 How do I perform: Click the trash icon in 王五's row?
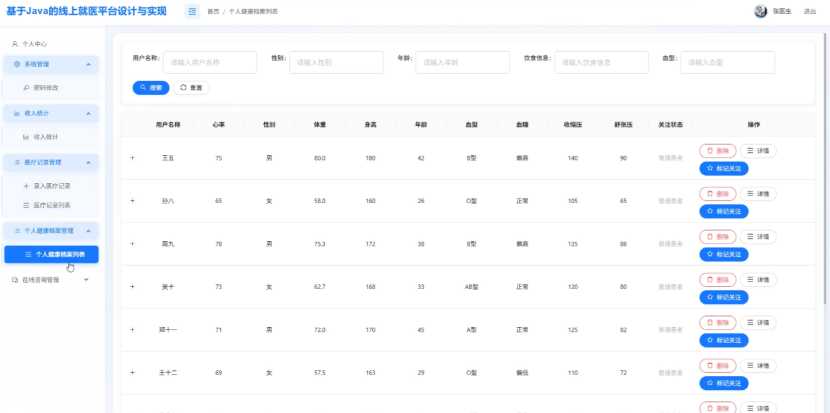tap(710, 151)
